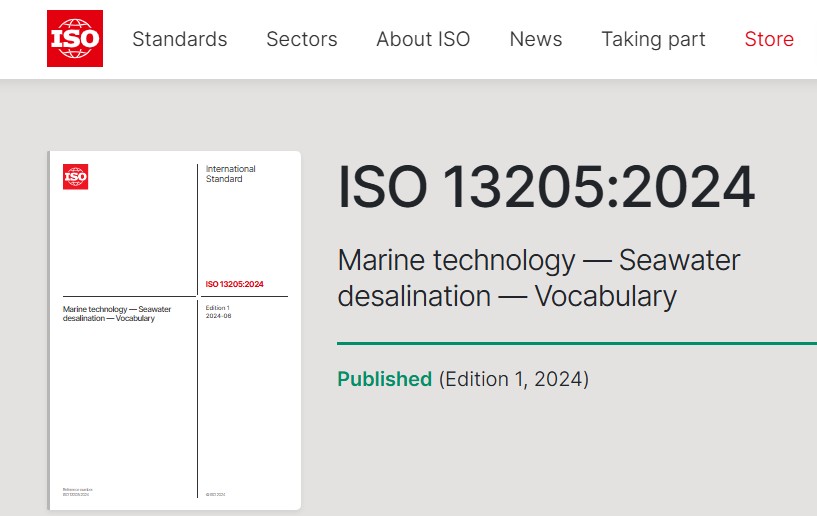Click the red ISO 13205:2024 text on cover
This screenshot has width=817, height=516.
tap(235, 284)
